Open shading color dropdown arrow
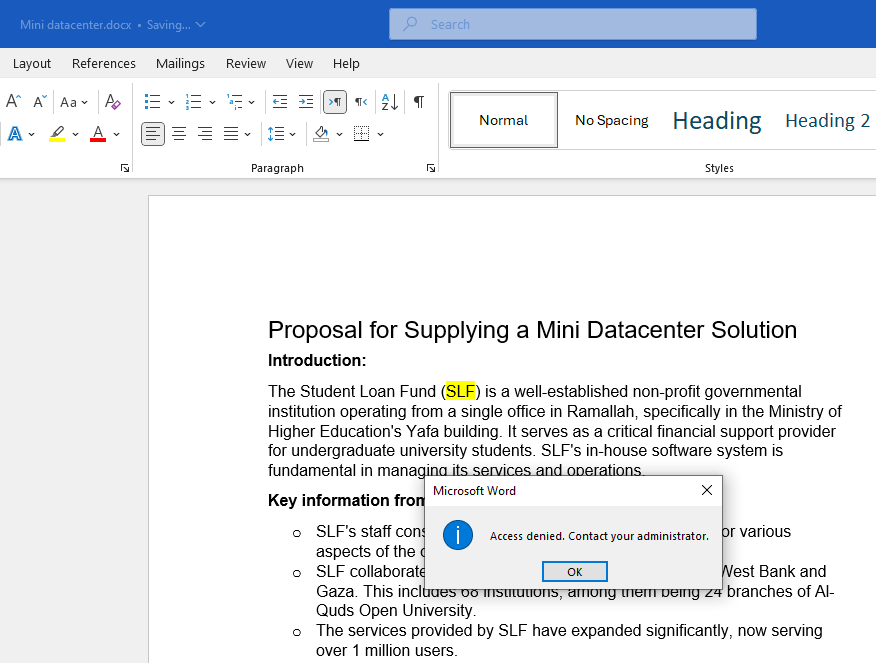Viewport: 876px width, 663px height. tap(339, 134)
